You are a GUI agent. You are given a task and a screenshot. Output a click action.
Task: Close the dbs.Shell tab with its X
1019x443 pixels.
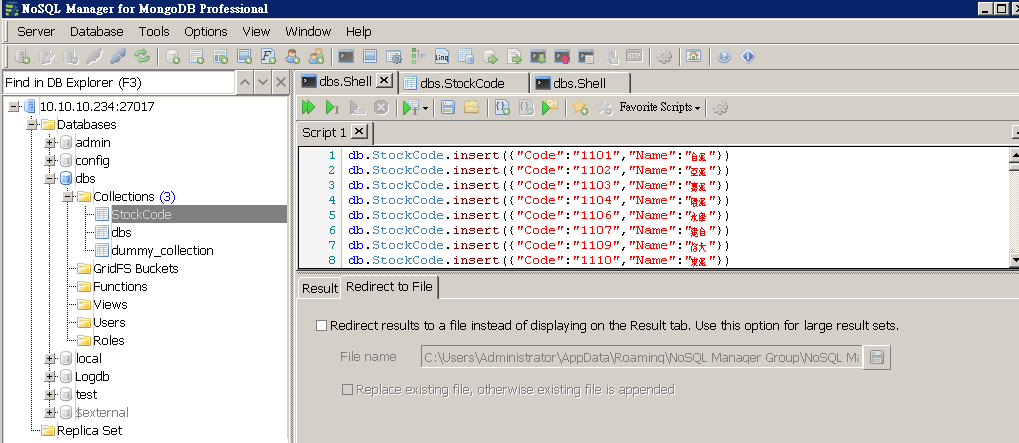click(385, 81)
